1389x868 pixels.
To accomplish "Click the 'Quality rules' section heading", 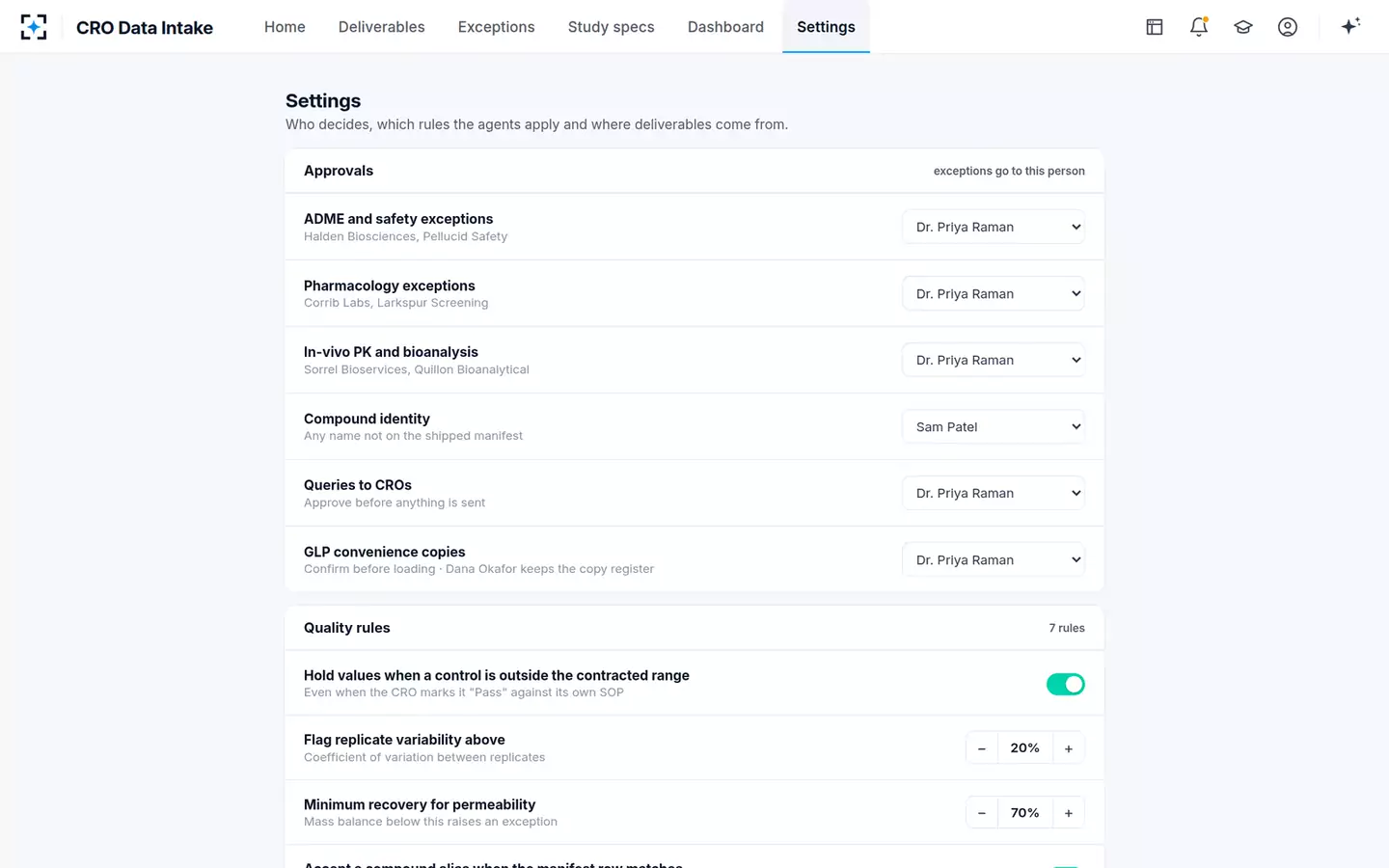I will click(x=347, y=628).
